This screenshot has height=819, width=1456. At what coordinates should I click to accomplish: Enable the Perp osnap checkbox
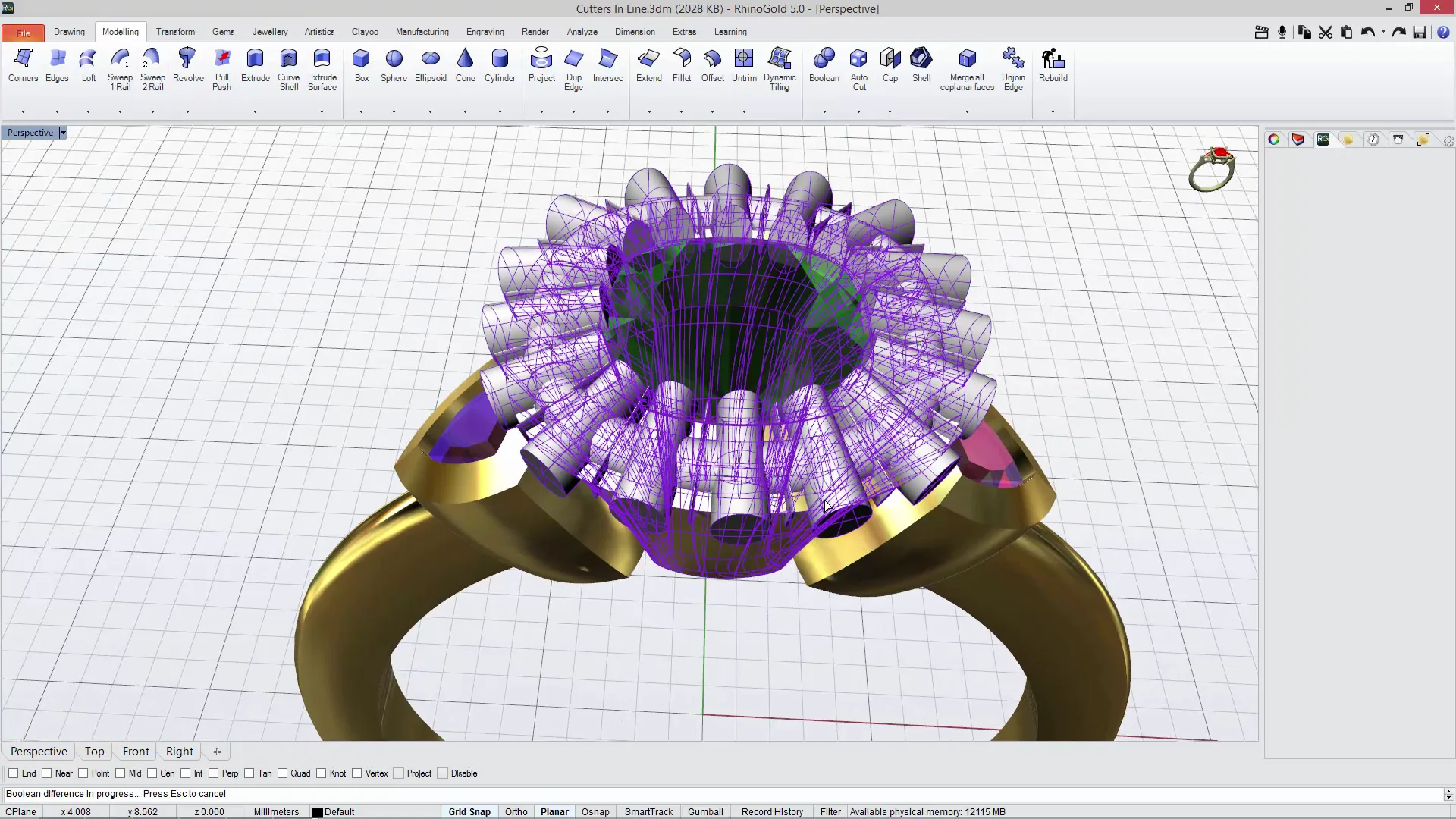[x=214, y=773]
